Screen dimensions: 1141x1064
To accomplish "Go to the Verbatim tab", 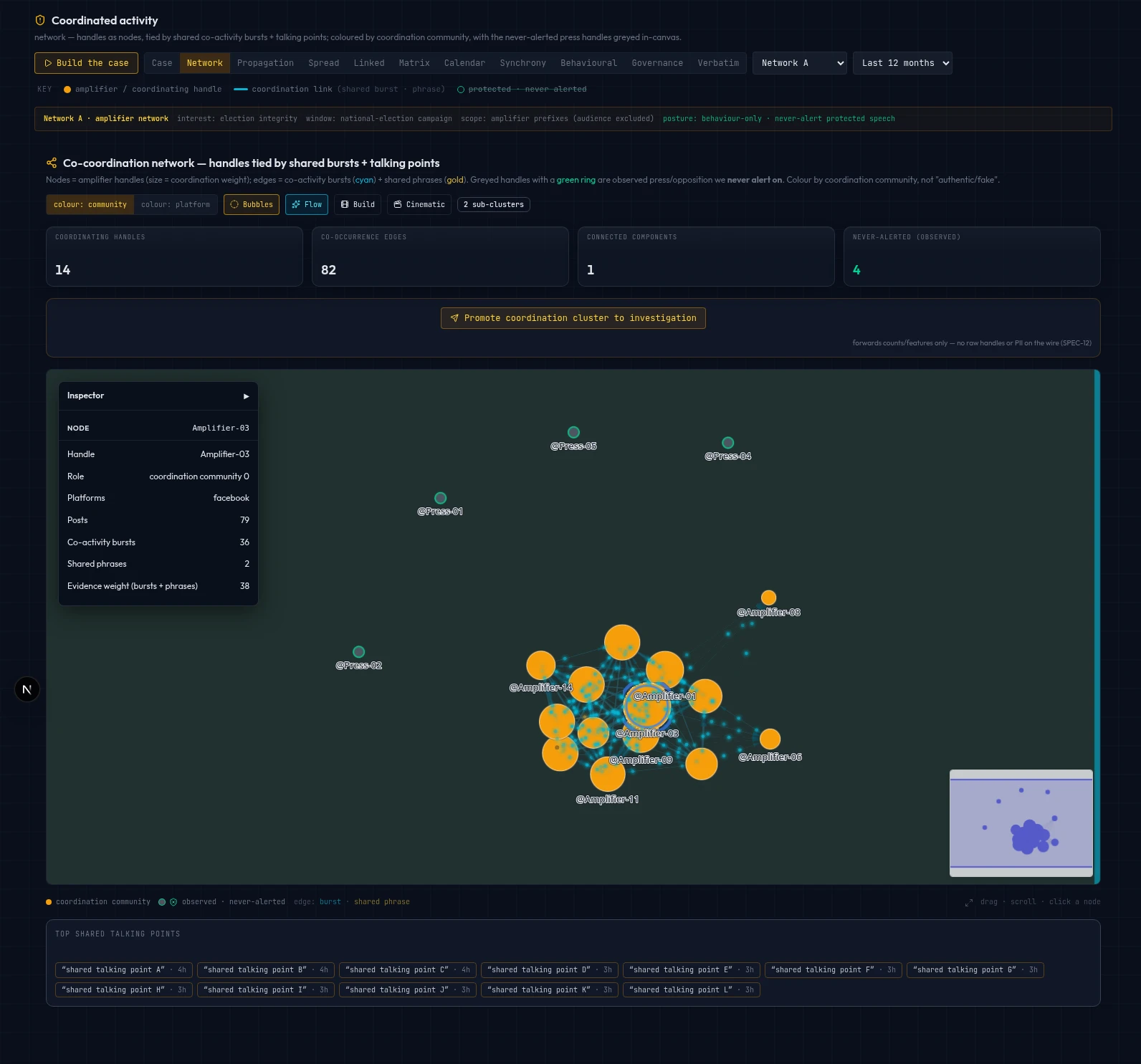I will tap(718, 63).
